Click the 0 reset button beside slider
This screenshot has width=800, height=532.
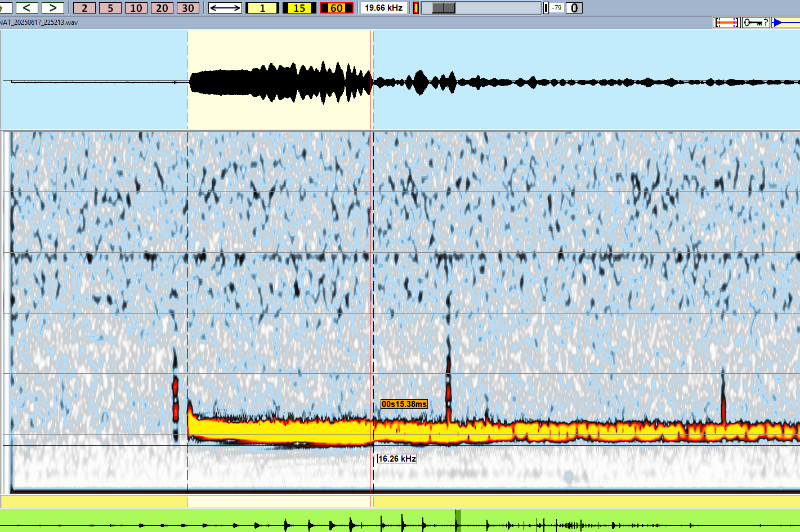point(575,8)
